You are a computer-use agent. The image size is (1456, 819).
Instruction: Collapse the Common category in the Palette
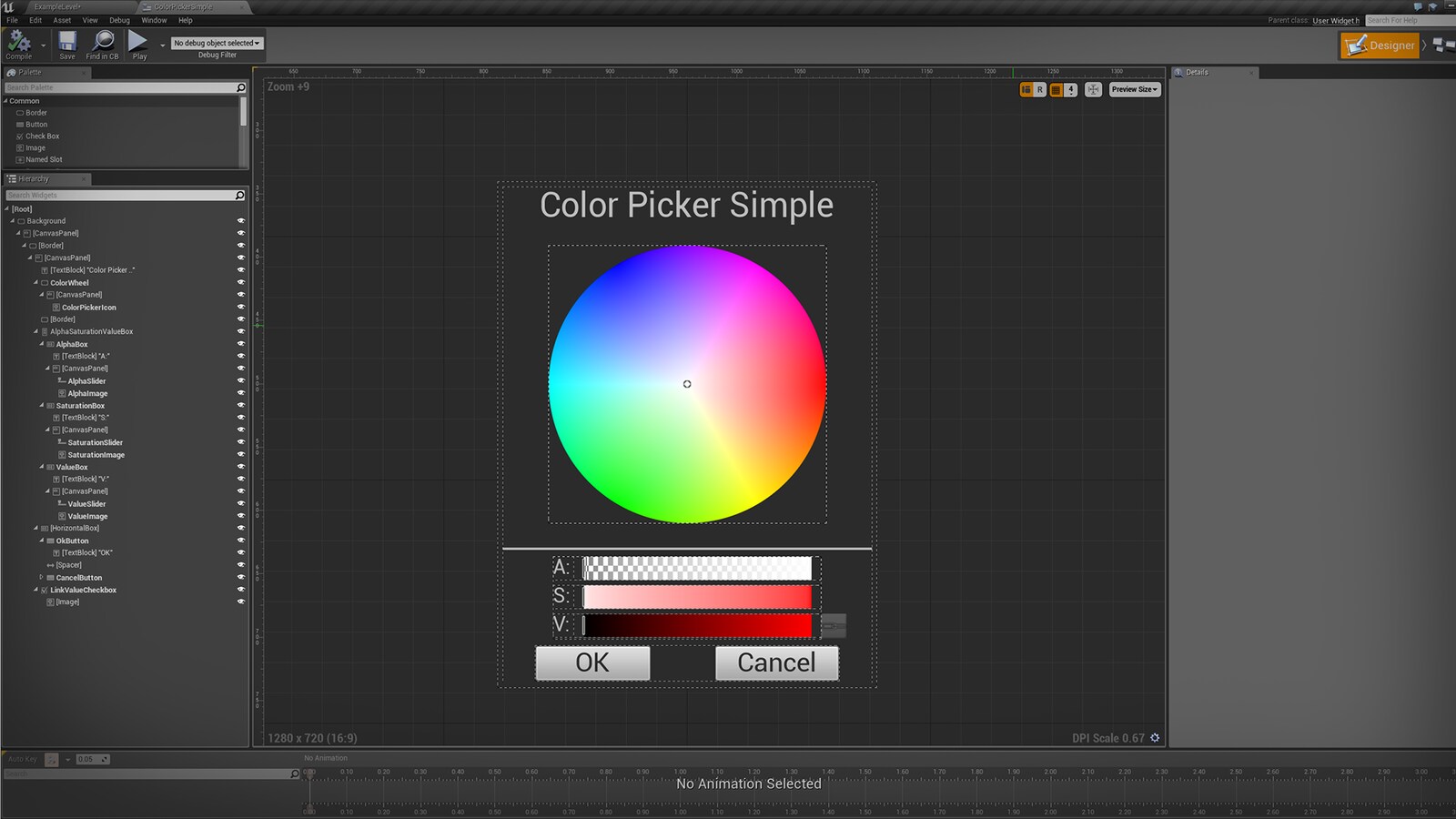click(x=6, y=100)
